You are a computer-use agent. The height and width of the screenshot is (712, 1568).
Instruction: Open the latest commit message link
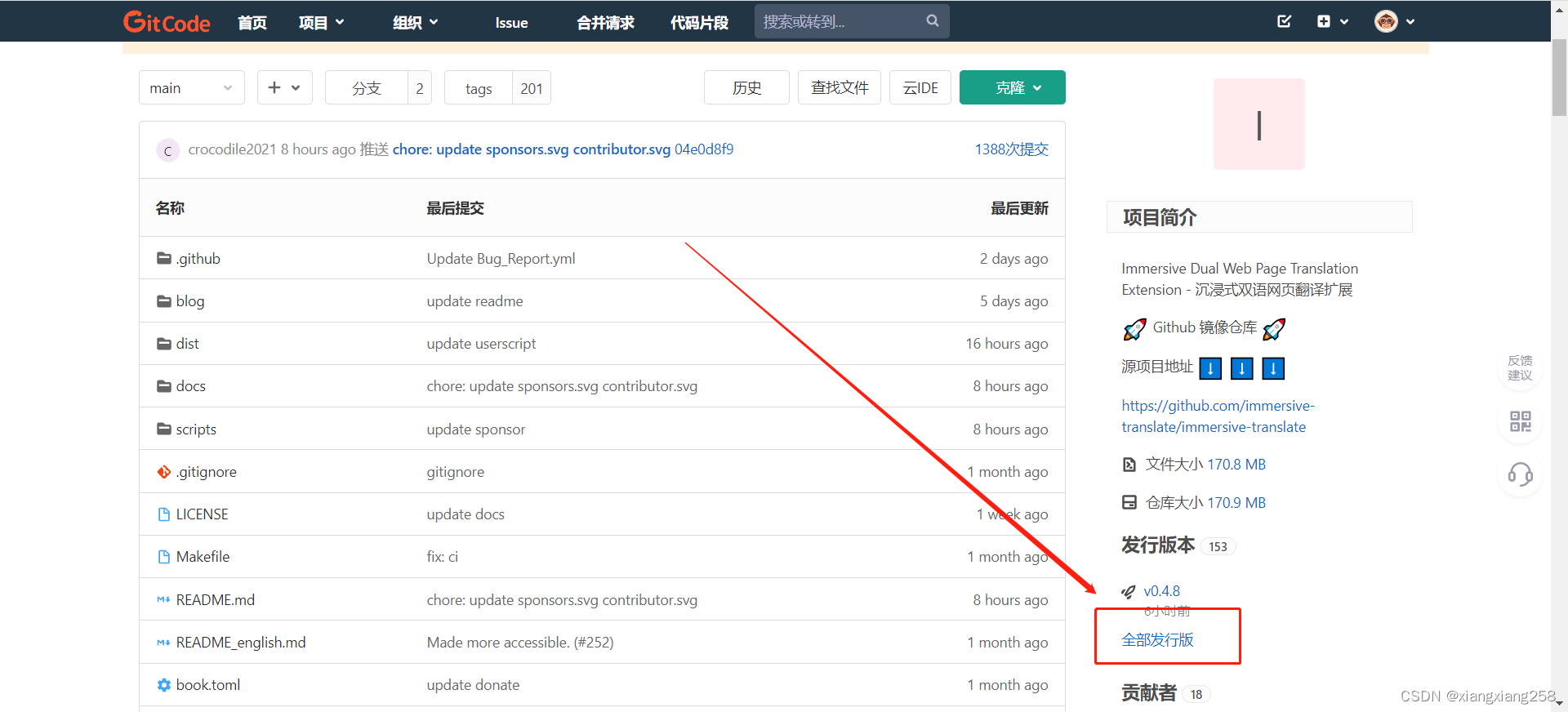[x=532, y=149]
